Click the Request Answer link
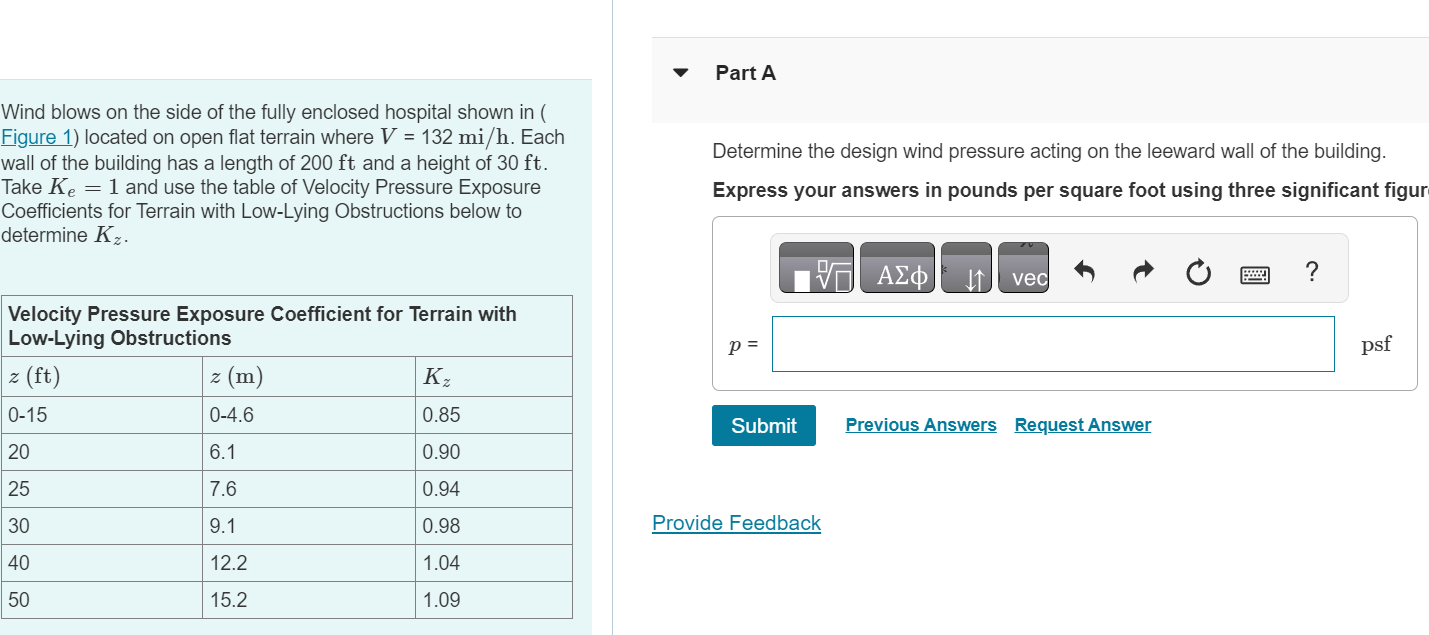1429x635 pixels. coord(1082,425)
